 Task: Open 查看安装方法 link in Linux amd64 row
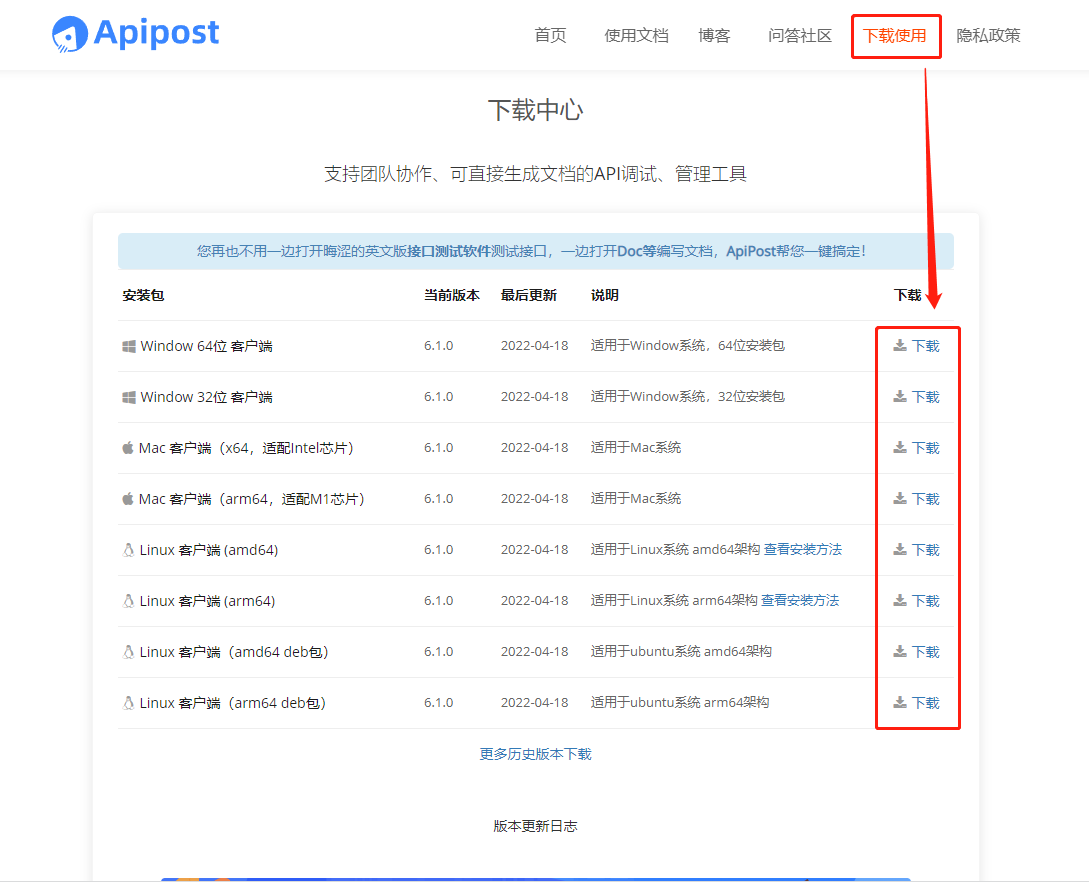click(803, 549)
